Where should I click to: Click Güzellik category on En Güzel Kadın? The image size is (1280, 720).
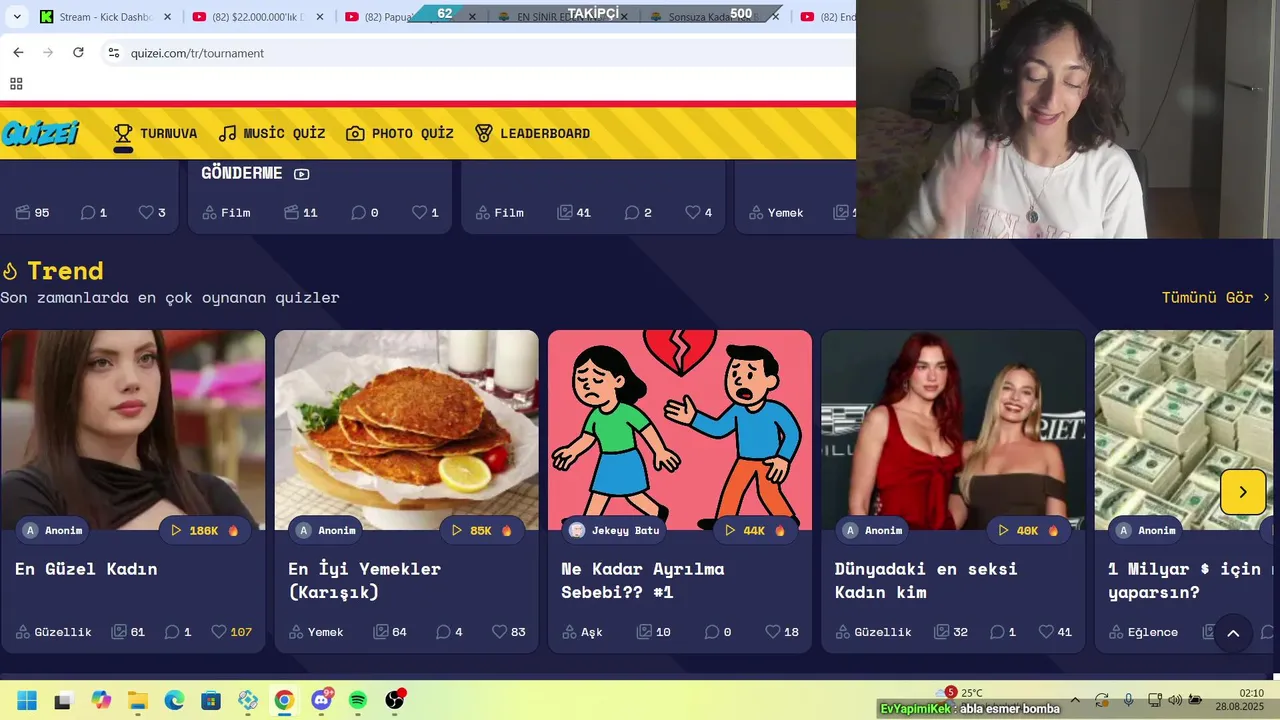tap(53, 632)
